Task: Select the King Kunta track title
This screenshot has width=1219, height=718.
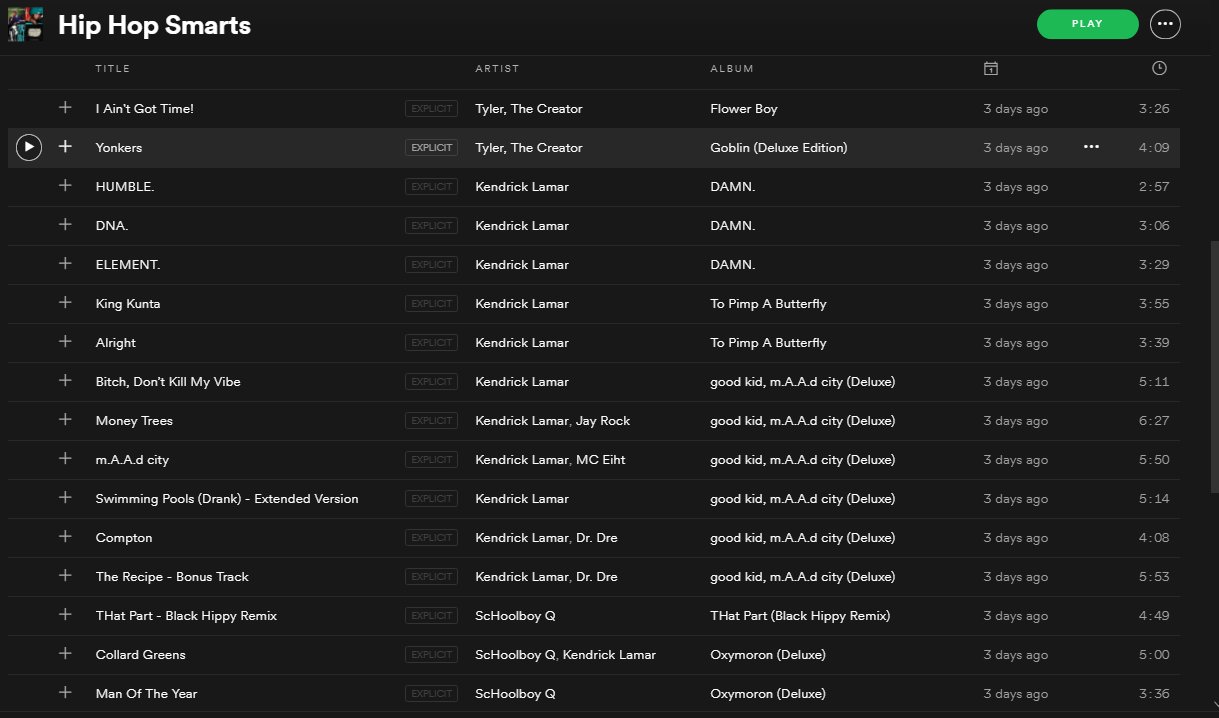Action: (128, 304)
